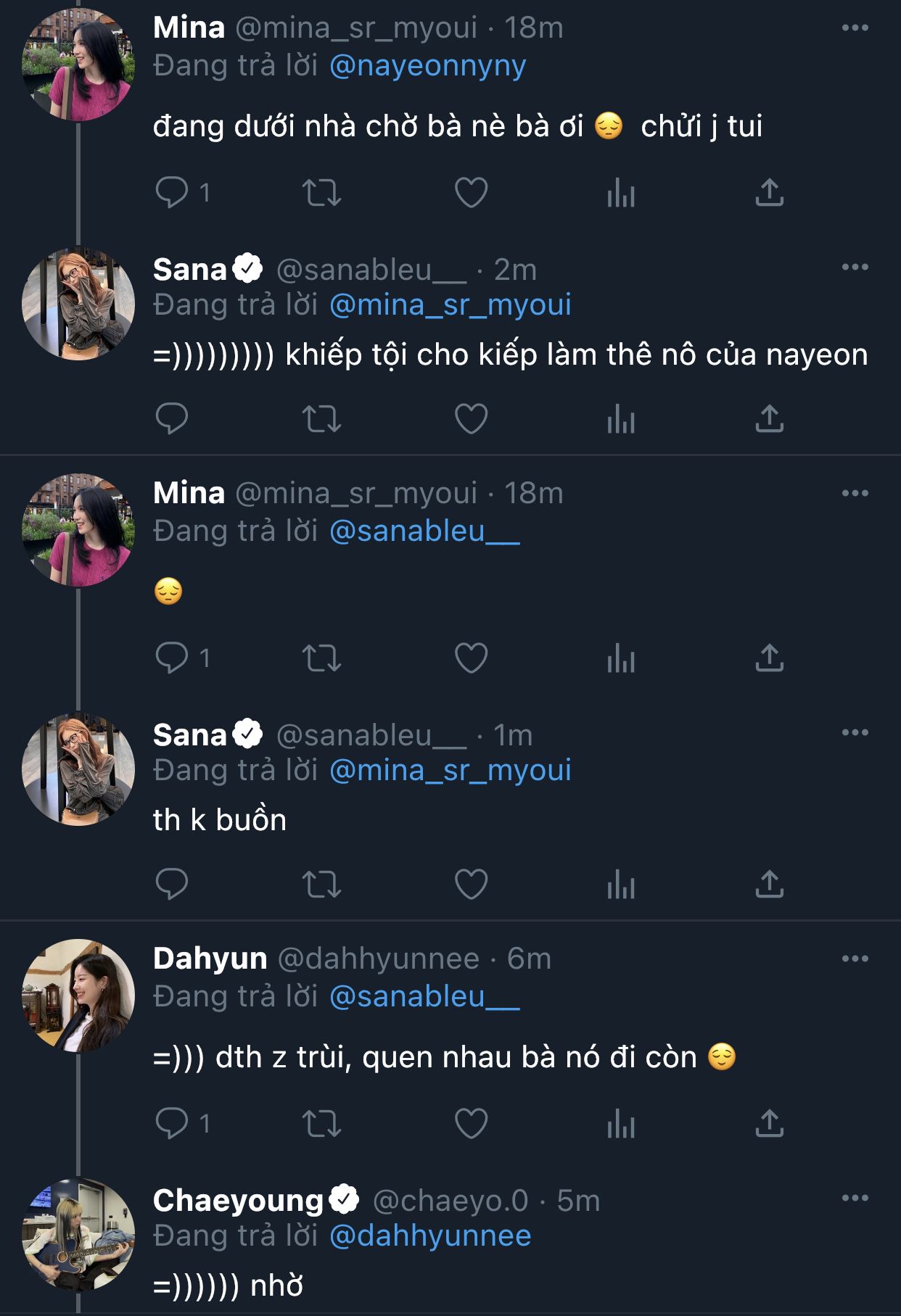Like Dahyun's 'dth z trùi' tweet
The image size is (901, 1316).
point(471,1124)
